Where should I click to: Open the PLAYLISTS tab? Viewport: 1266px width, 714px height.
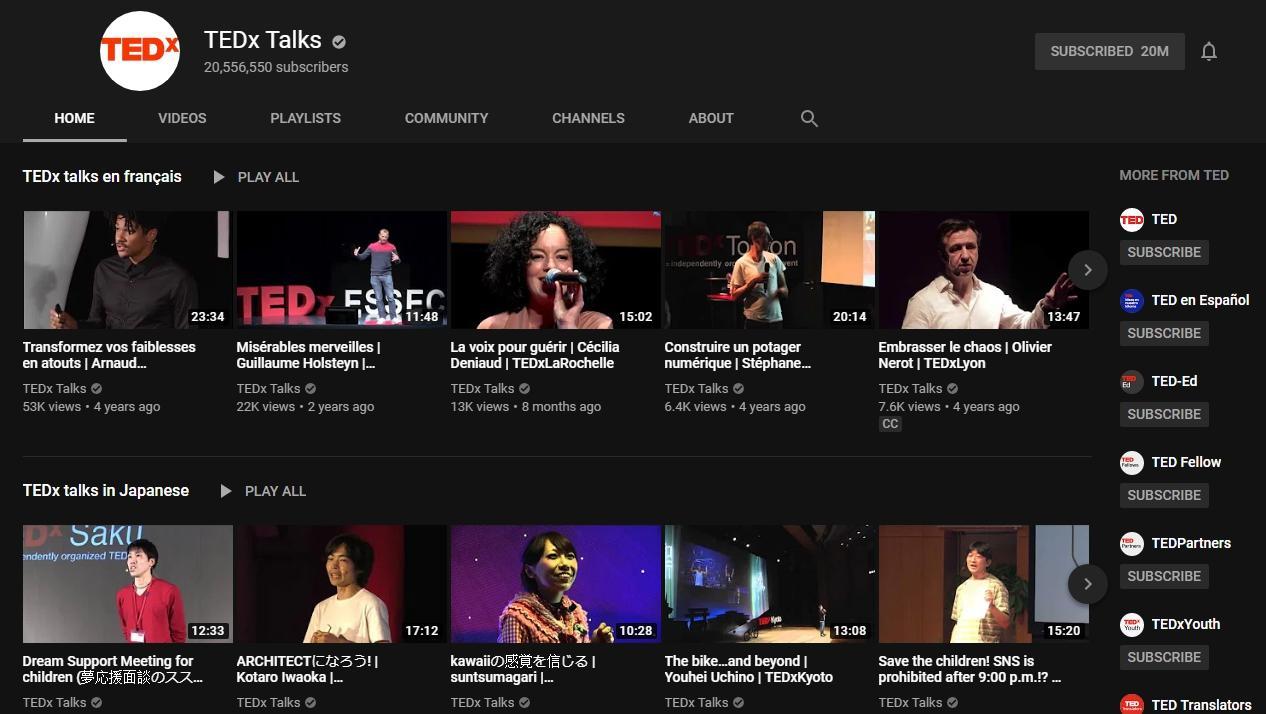[x=305, y=118]
